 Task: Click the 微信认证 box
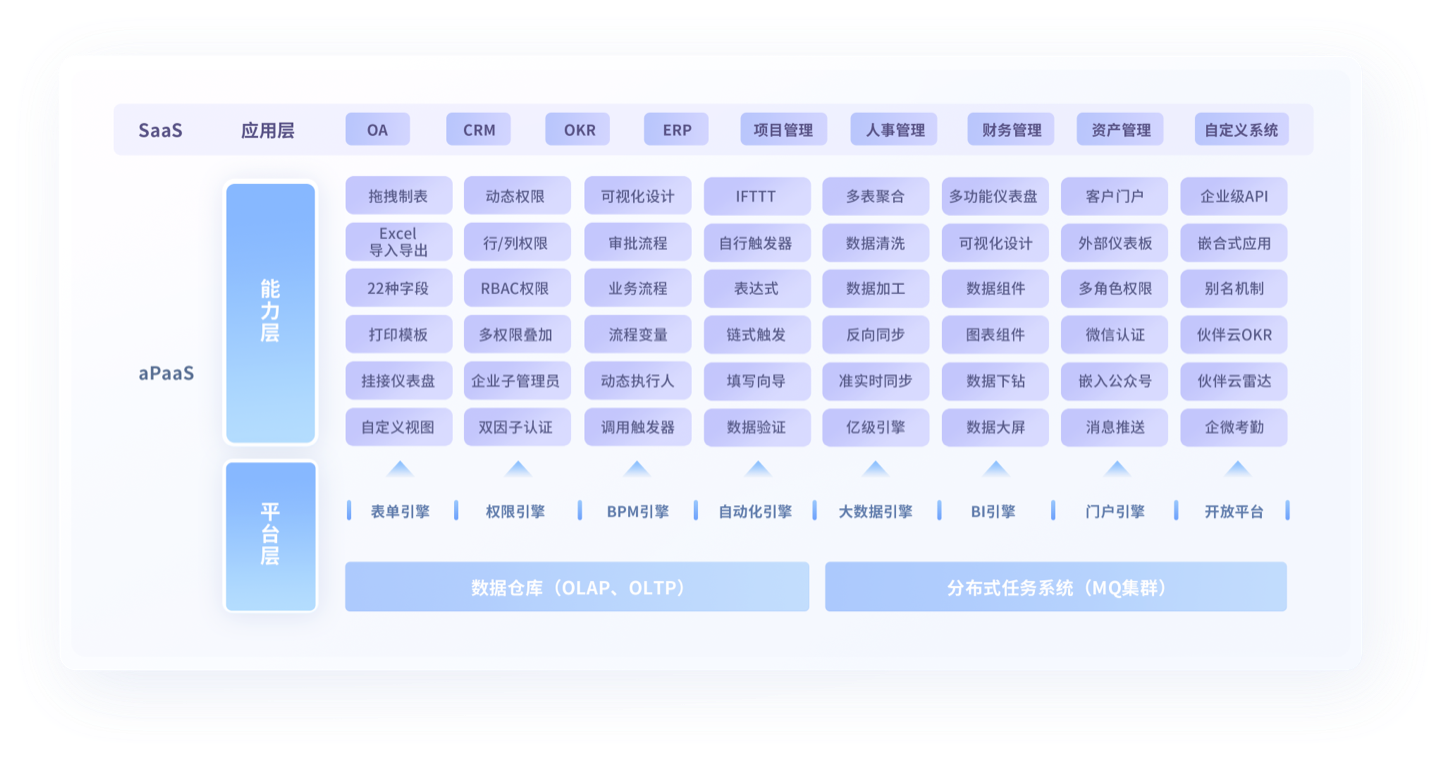(x=1114, y=335)
